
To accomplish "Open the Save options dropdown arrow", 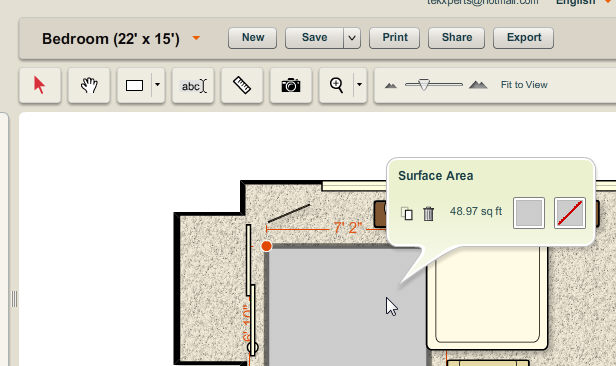I will [352, 38].
